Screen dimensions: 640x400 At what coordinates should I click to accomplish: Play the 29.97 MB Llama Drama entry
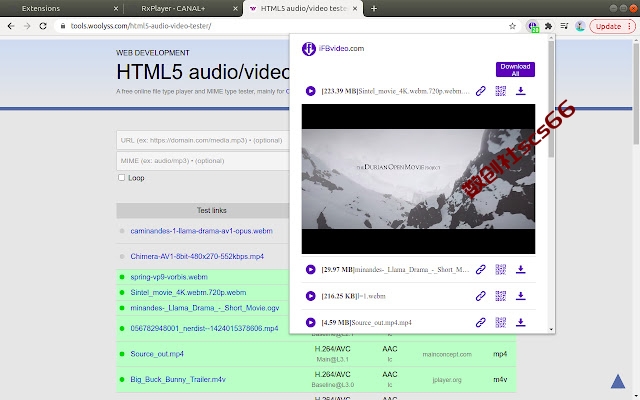point(311,269)
